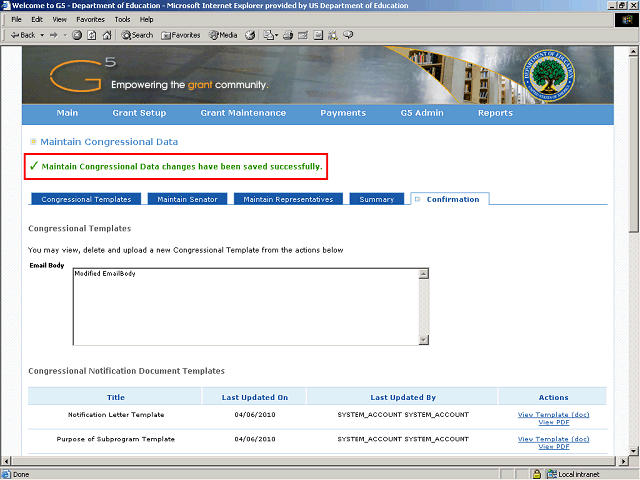The image size is (640, 480).
Task: Expand the Mail dropdown arrow
Action: [x=276, y=35]
